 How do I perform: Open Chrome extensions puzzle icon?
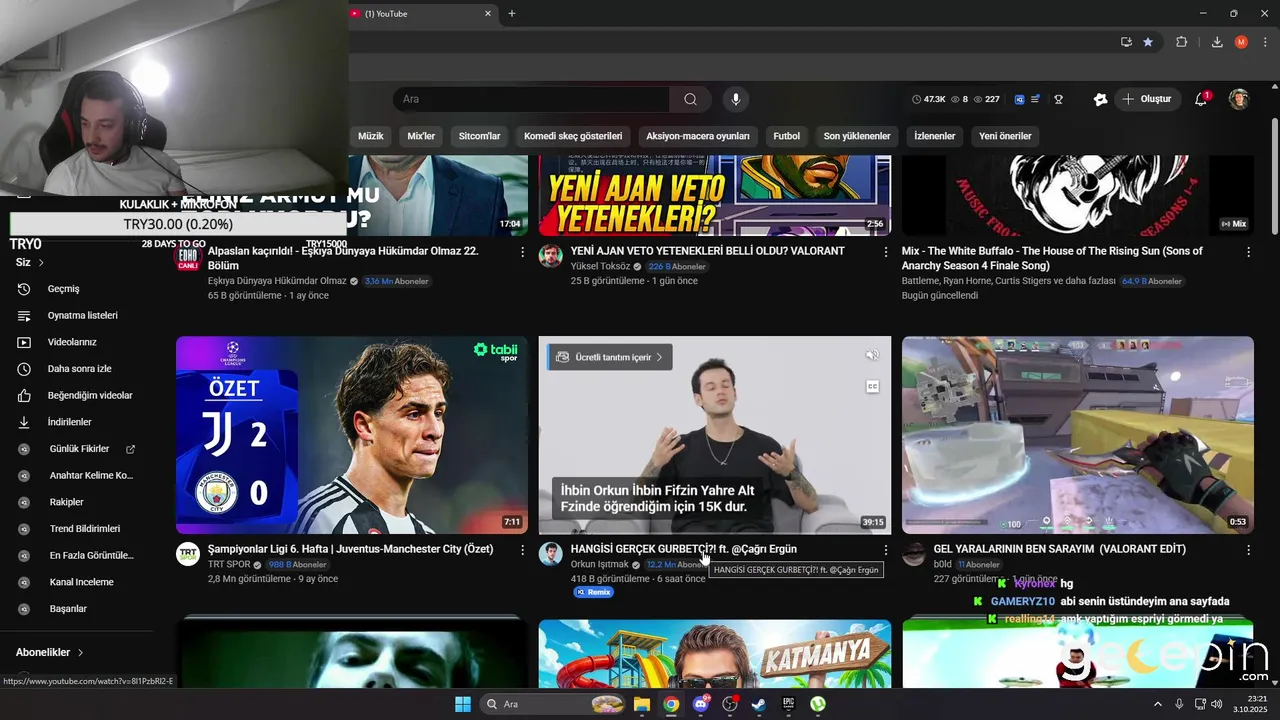click(x=1182, y=42)
